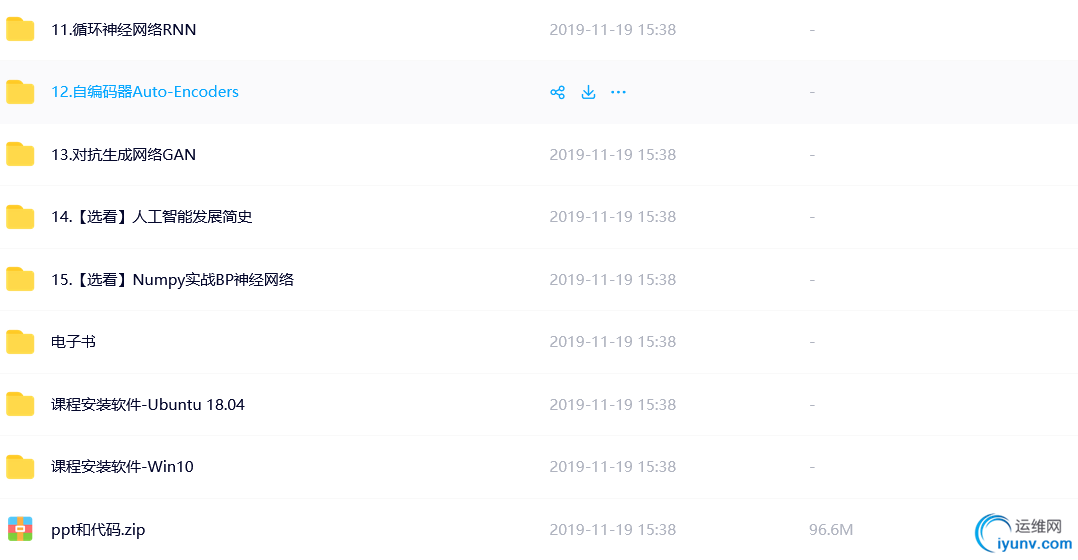
Task: Open the 11.循环神经网络RNN folder
Action: point(124,30)
